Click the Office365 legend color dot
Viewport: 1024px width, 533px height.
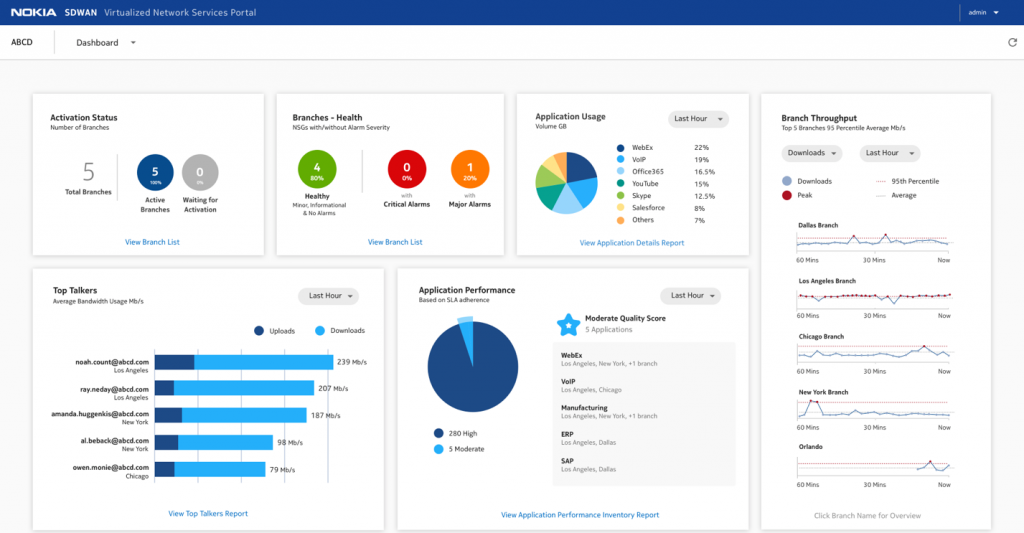[x=620, y=172]
